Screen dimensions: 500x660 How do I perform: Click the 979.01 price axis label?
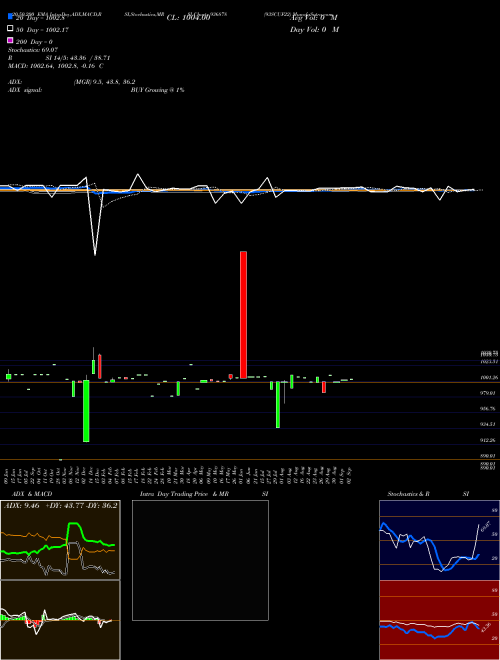tap(488, 393)
